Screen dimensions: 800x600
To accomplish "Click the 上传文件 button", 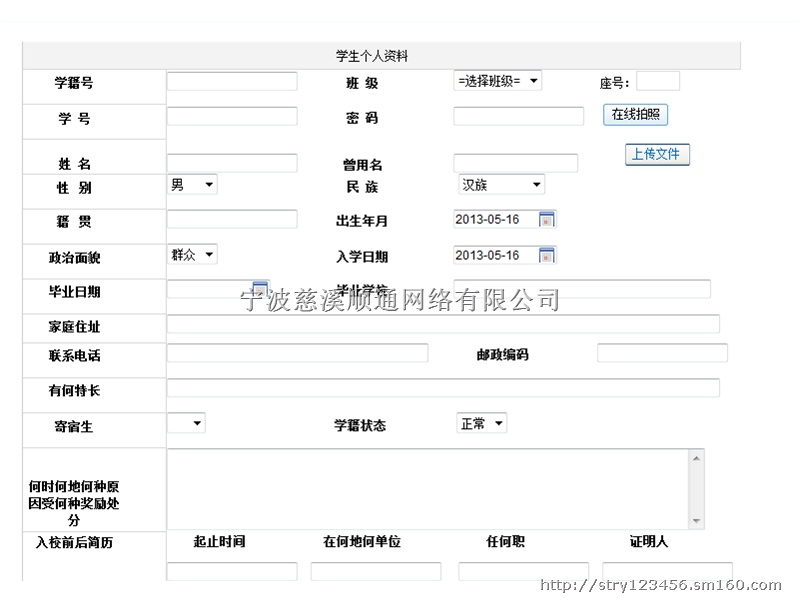I will (x=657, y=154).
